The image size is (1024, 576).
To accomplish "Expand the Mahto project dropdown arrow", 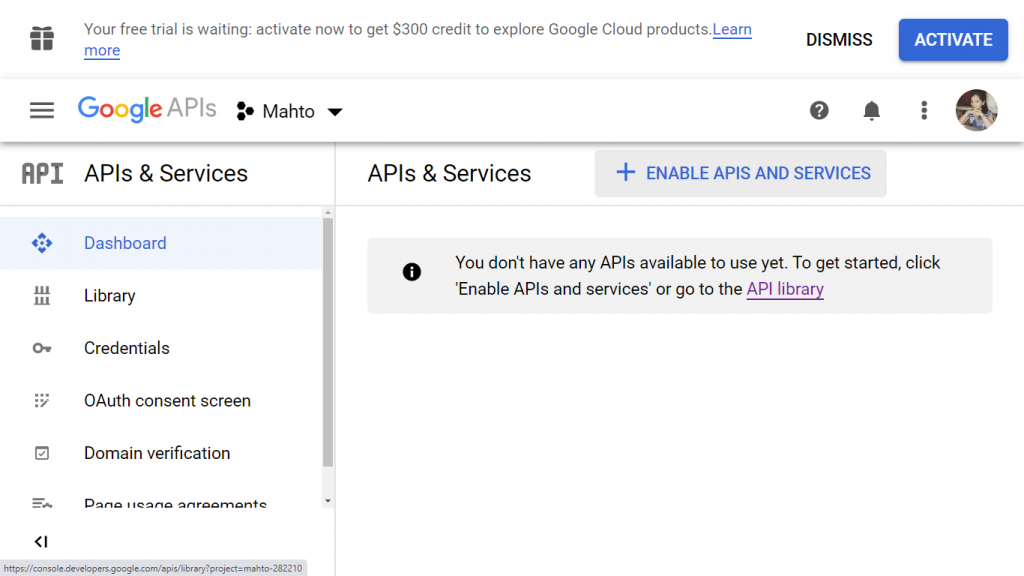I will pos(335,112).
